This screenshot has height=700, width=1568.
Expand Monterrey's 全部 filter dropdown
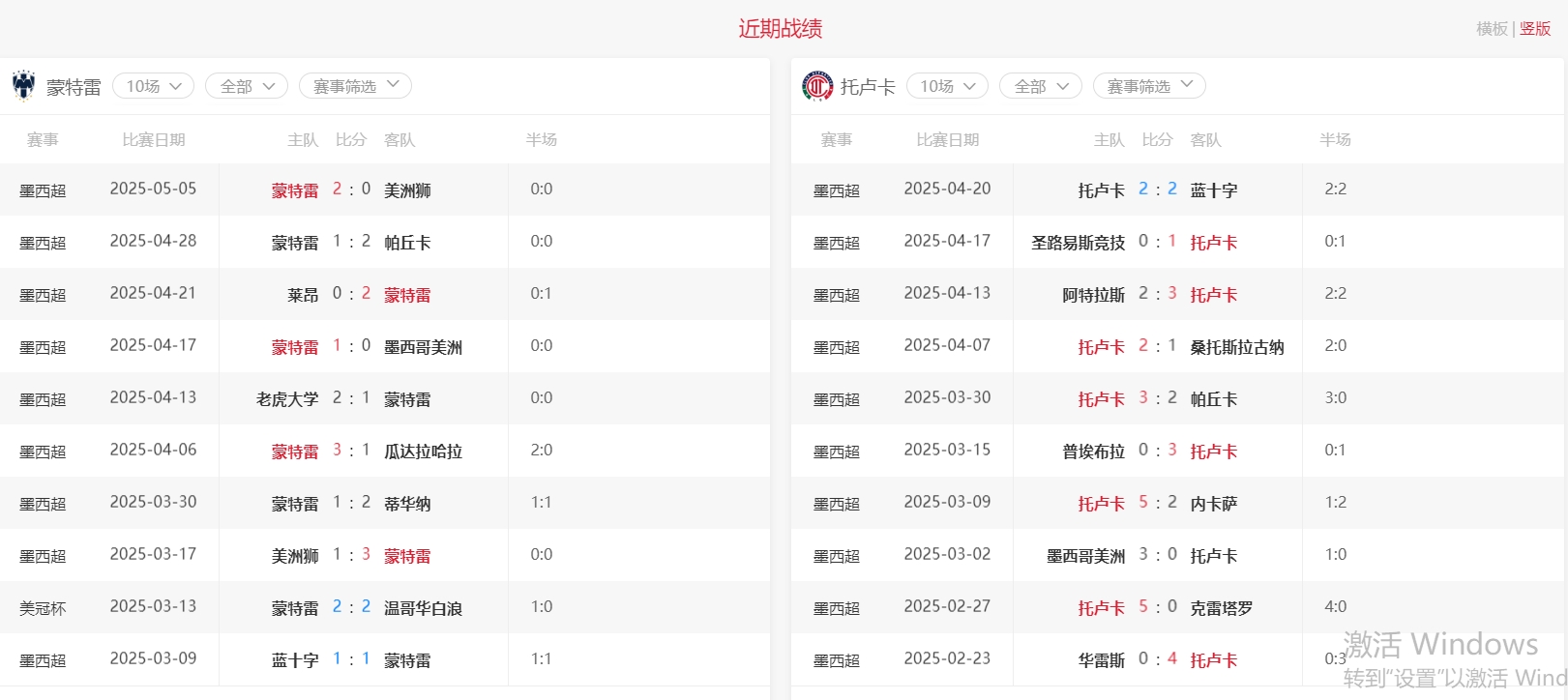coord(247,86)
